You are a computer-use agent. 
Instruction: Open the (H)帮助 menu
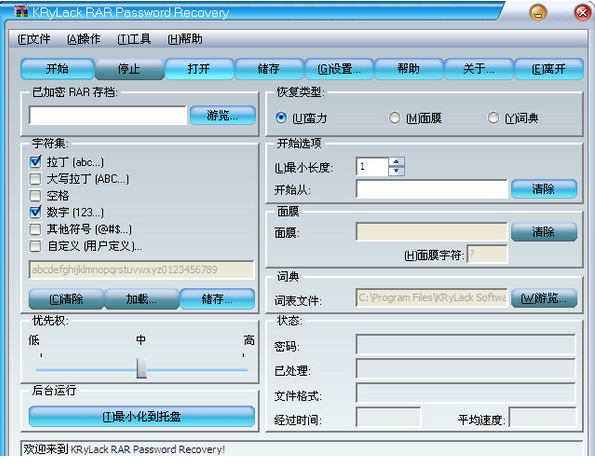point(185,39)
